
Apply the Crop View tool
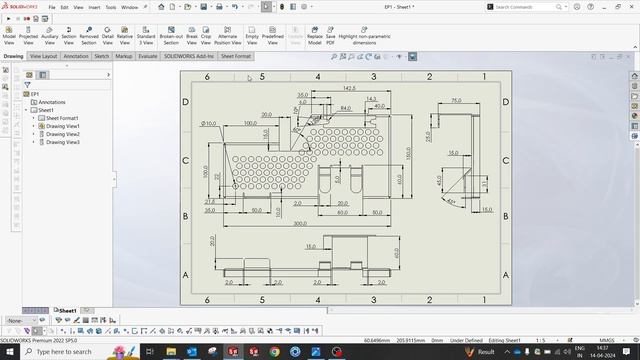206,36
